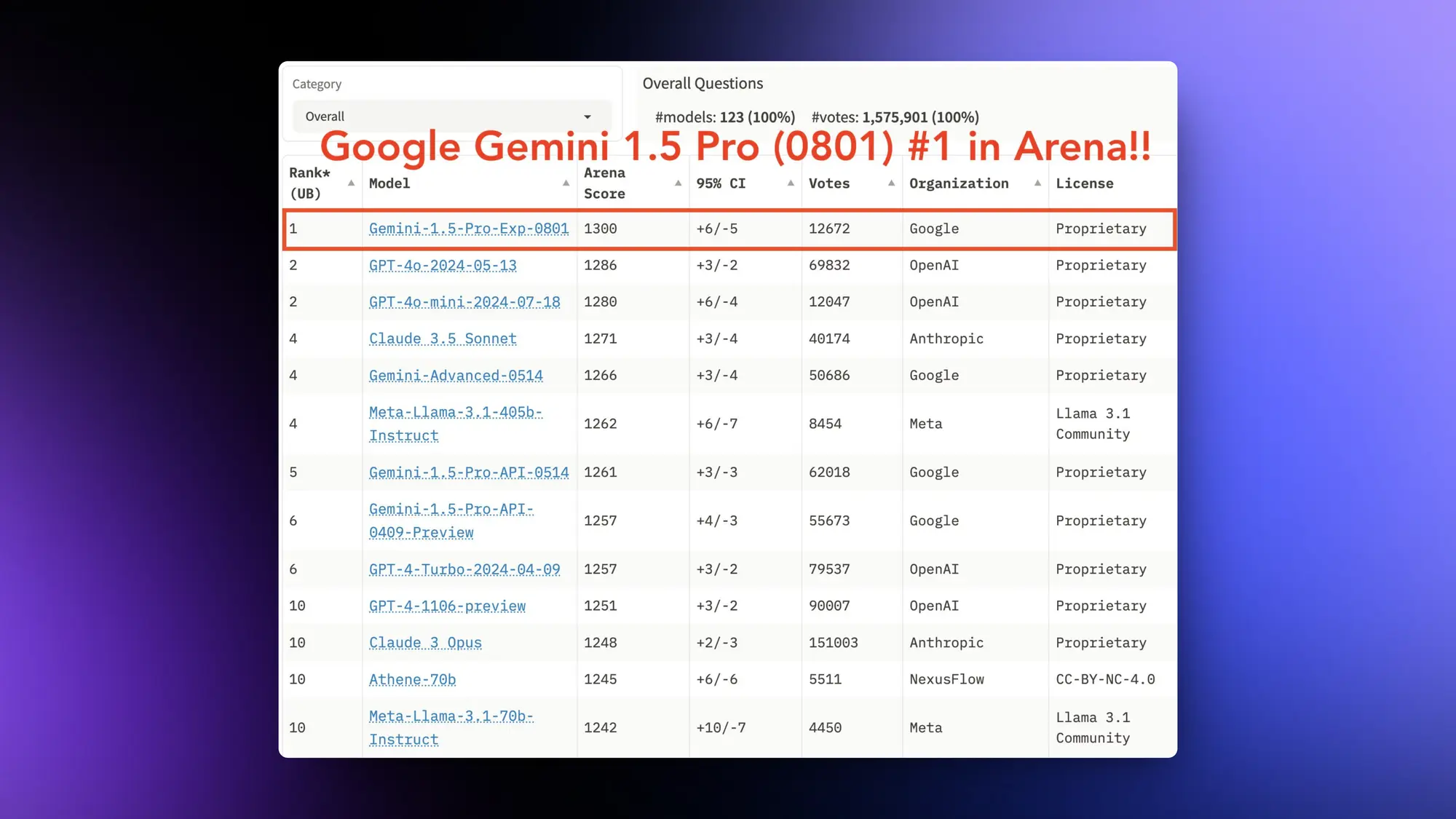The image size is (1456, 819).
Task: Open Gemini-1.5-Pro-Exp-0801 model link
Action: (x=469, y=229)
